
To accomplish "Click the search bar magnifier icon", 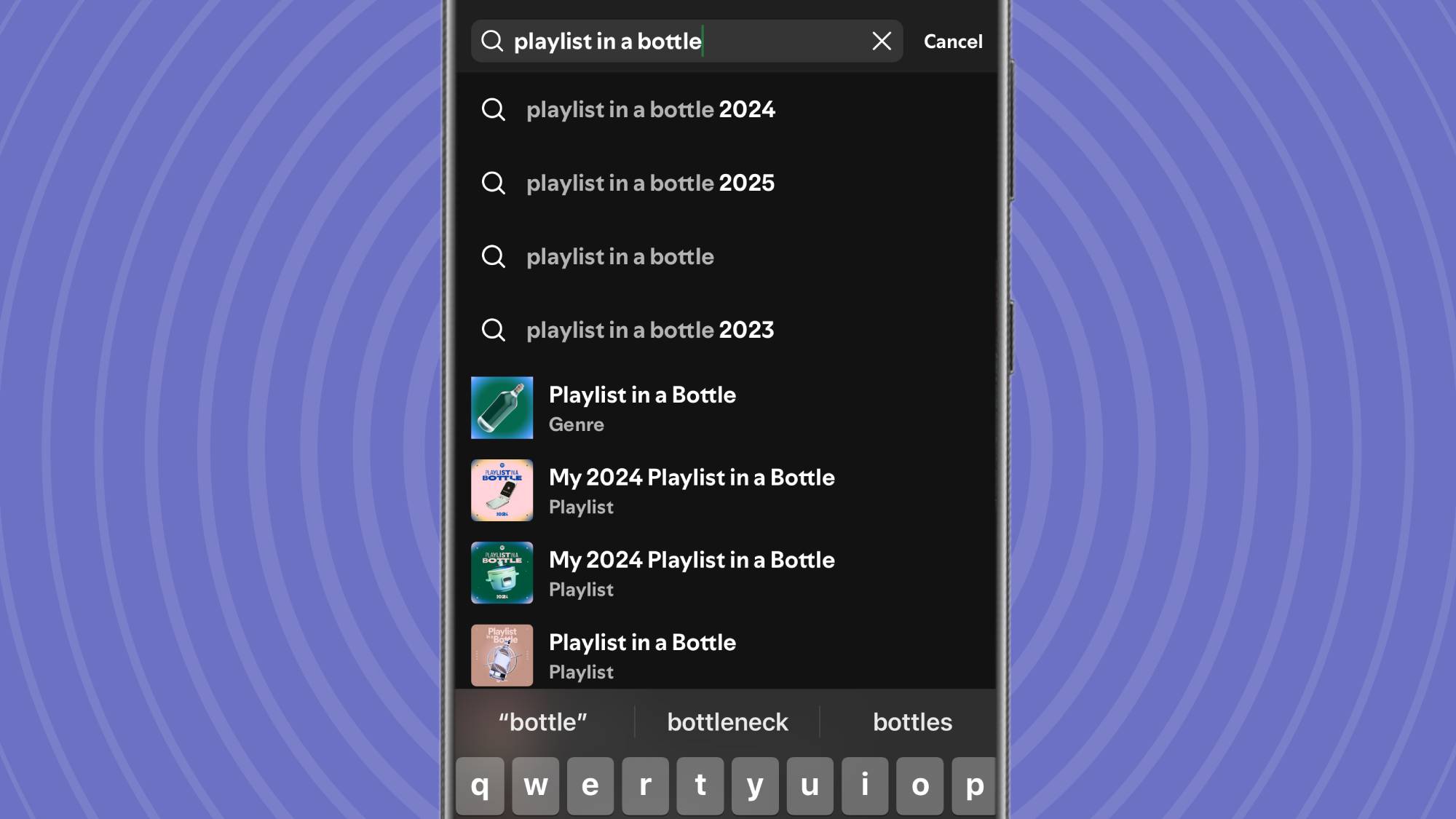I will 493,41.
